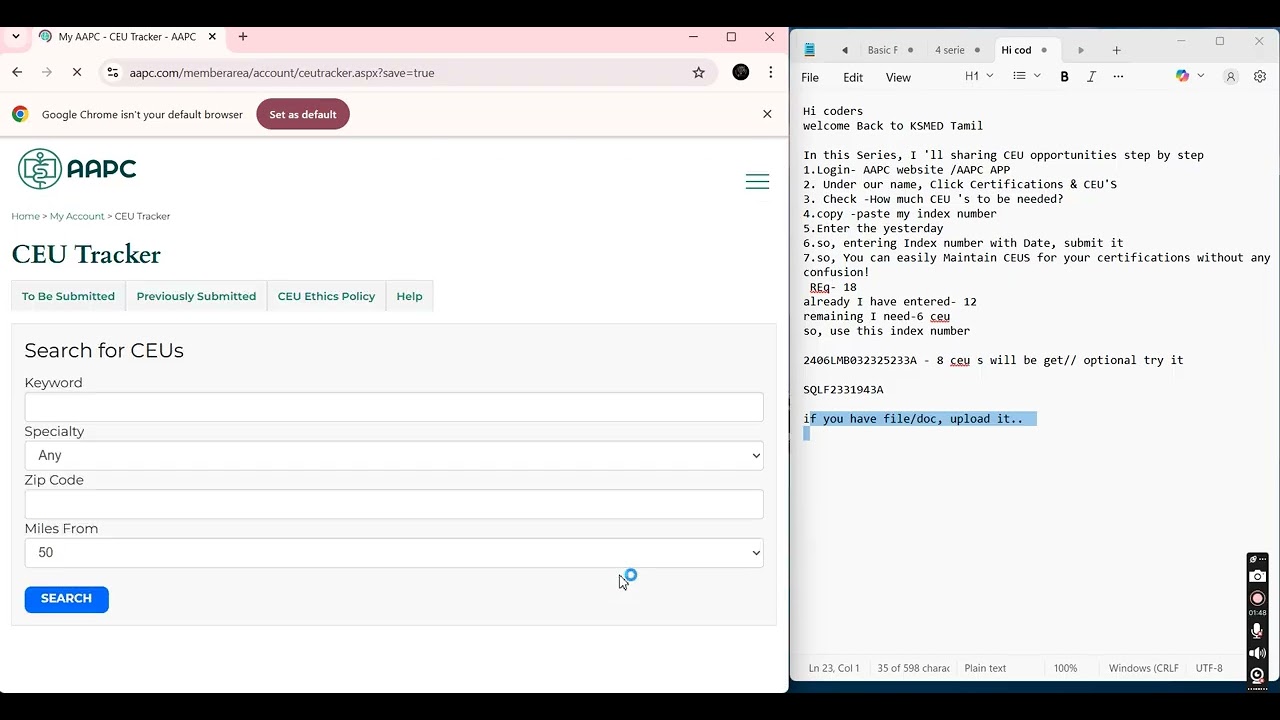1280x720 pixels.
Task: Click the 'Hi coders' line in Notepad
Action: [x=833, y=111]
